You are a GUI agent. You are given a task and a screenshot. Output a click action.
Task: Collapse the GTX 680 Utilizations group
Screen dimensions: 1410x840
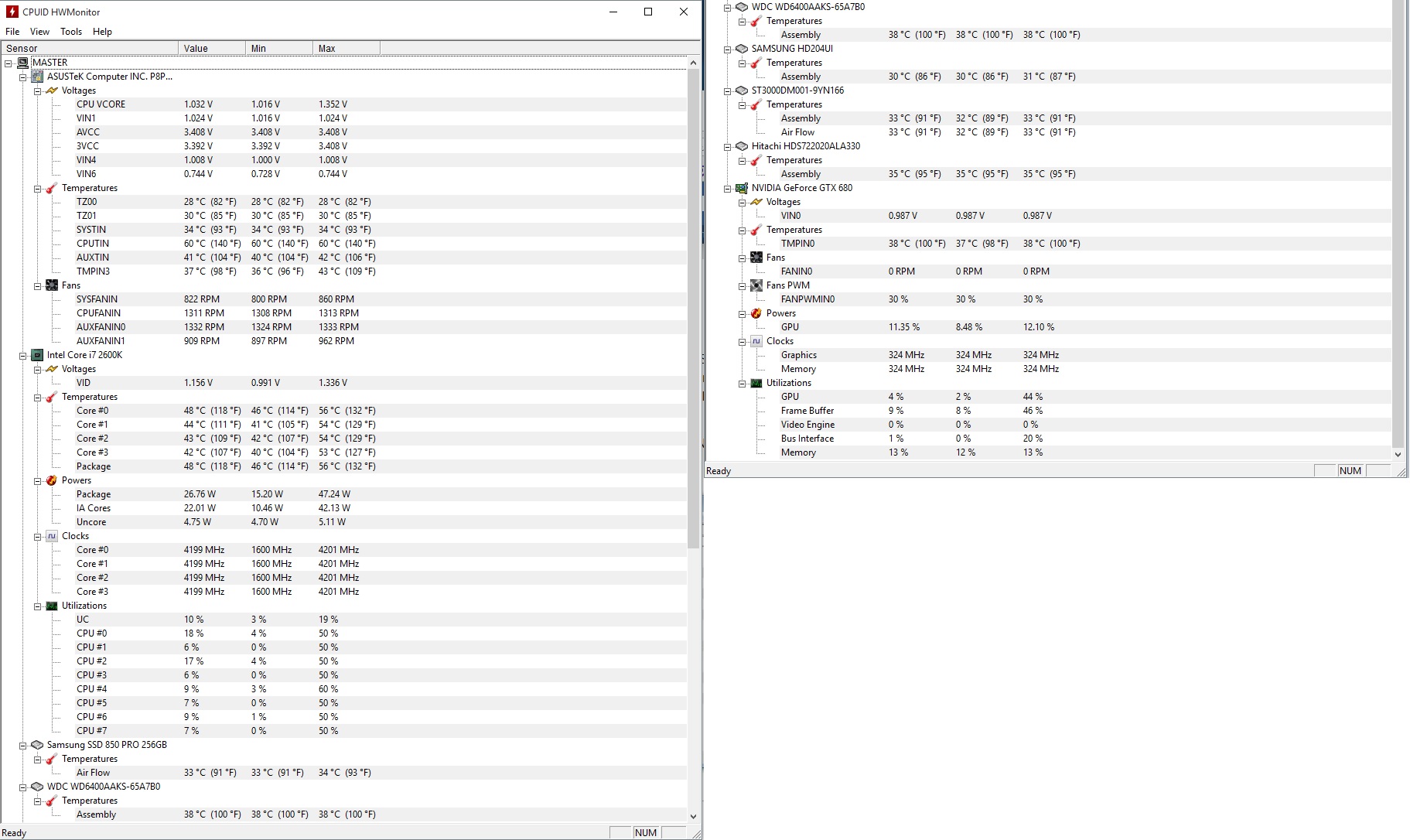coord(742,383)
